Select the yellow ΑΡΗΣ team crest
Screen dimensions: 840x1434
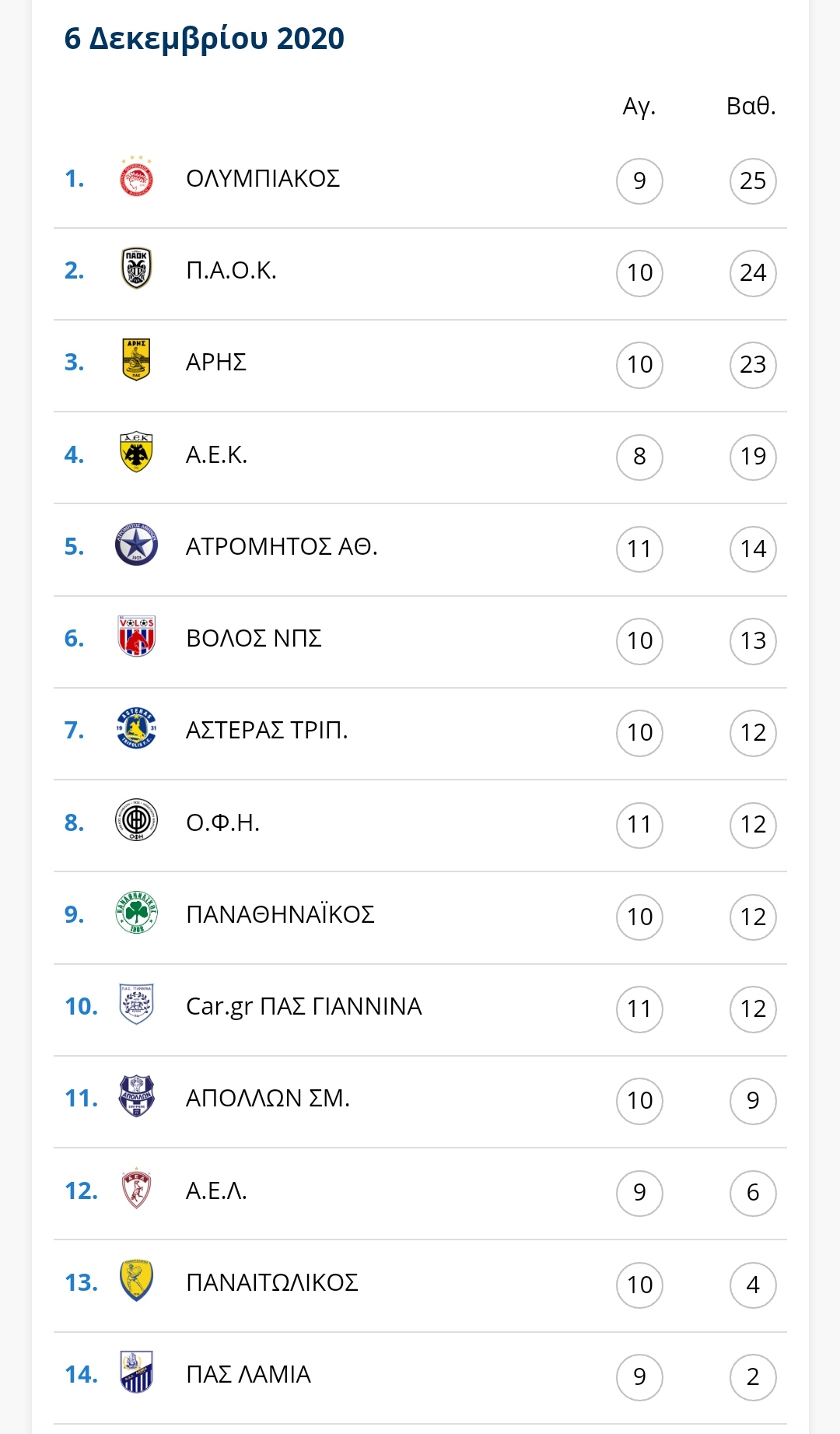coord(136,359)
